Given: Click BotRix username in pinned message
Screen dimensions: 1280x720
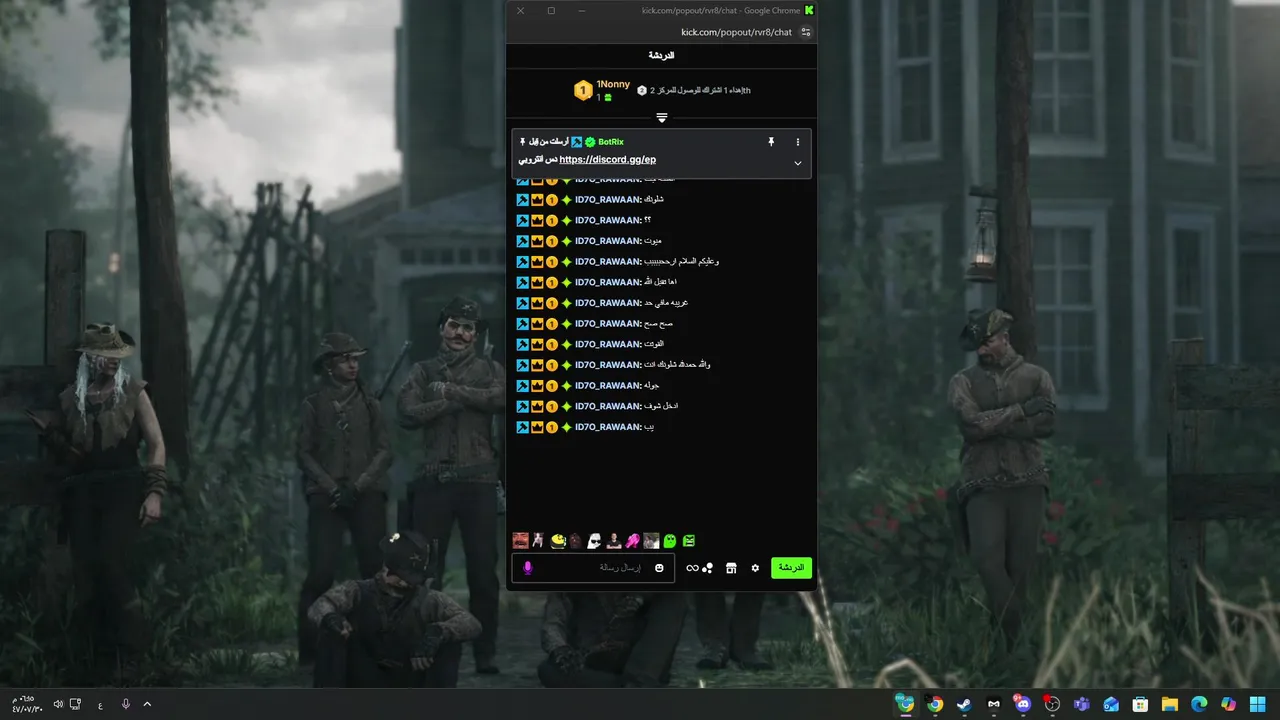Looking at the screenshot, I should [611, 142].
